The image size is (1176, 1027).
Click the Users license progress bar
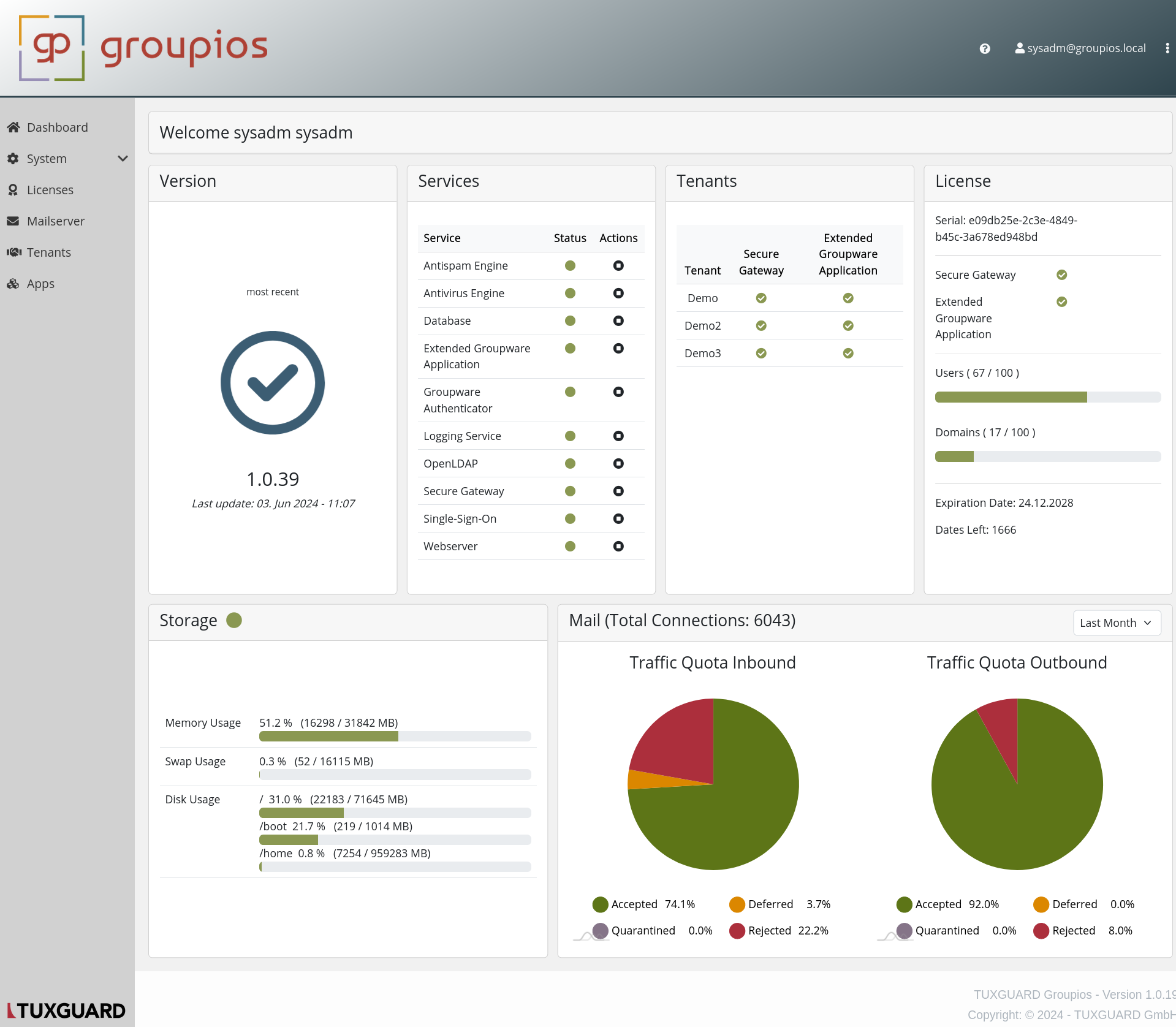tap(1047, 397)
